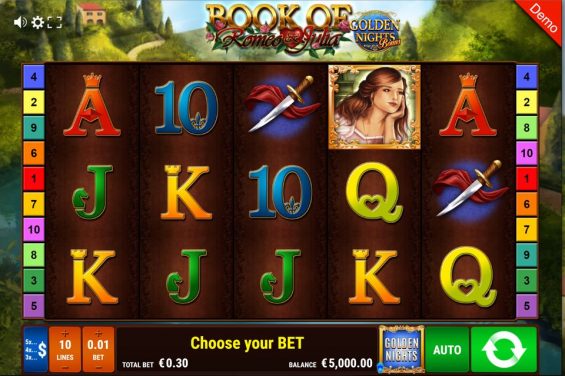Spin the reels with green arrows button
The height and width of the screenshot is (376, 565).
[x=504, y=349]
